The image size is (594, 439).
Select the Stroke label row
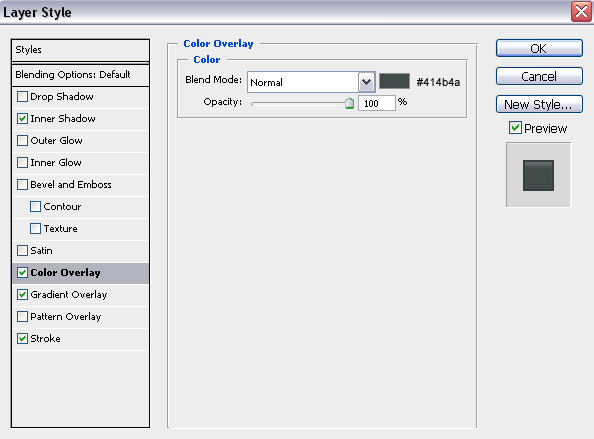pyautogui.click(x=80, y=338)
